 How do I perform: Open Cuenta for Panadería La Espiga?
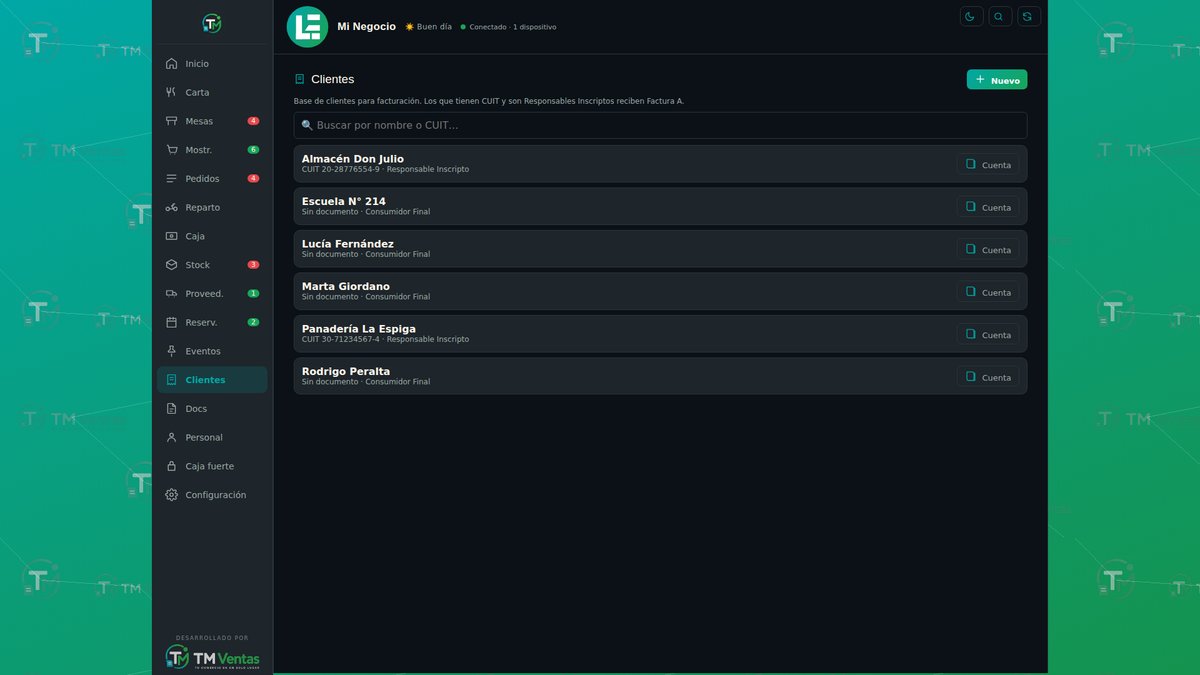click(x=988, y=335)
